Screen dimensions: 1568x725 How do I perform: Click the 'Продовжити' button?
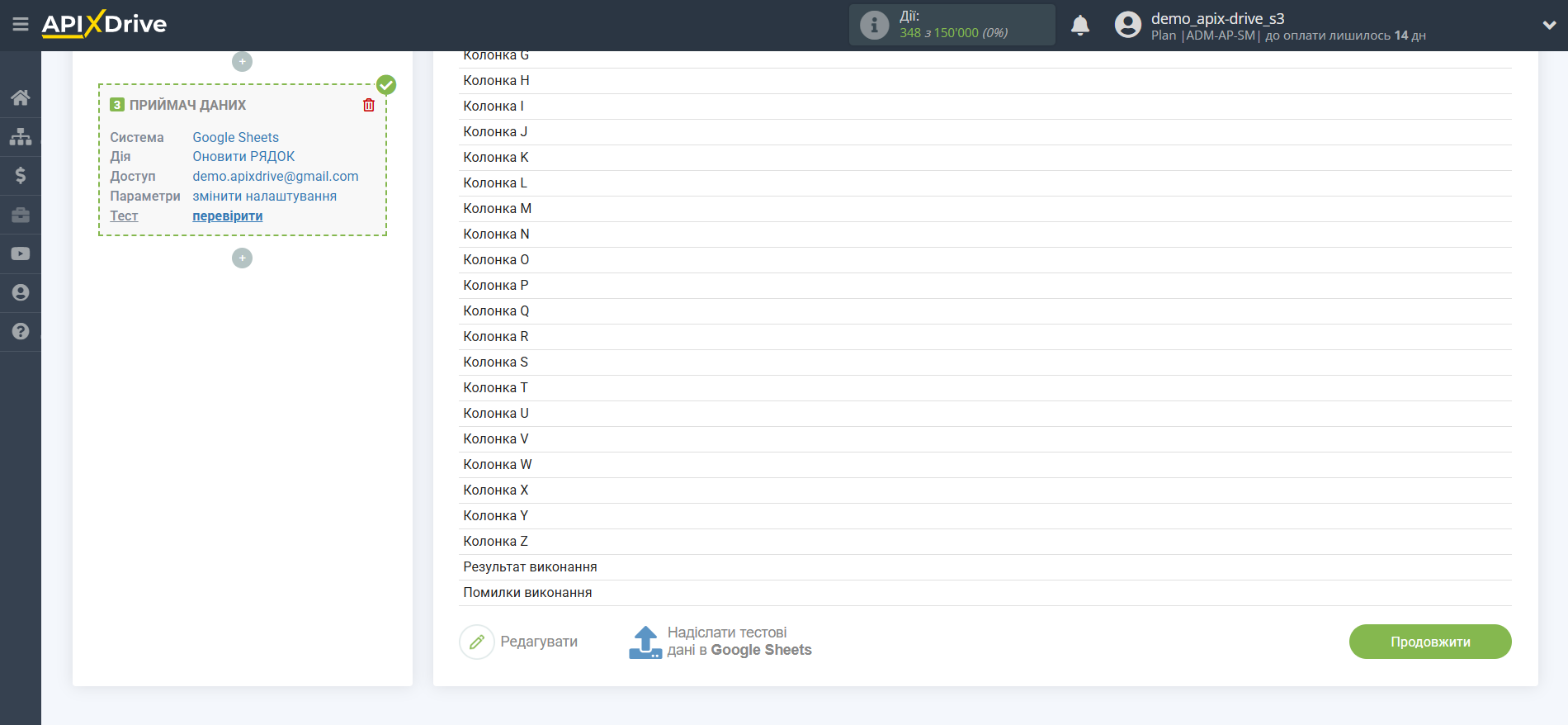1430,642
